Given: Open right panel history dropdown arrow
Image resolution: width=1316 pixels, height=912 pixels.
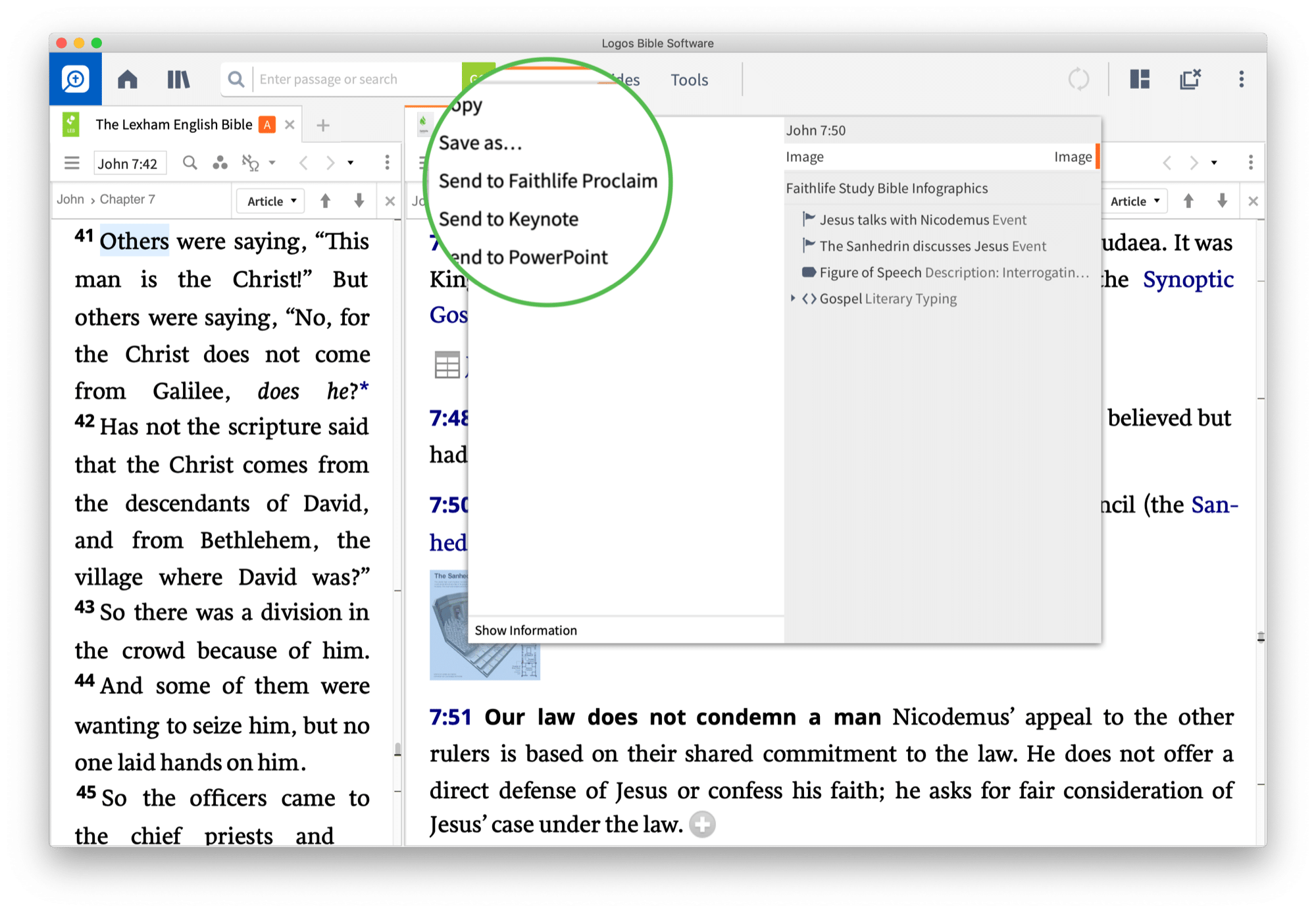Looking at the screenshot, I should tap(1214, 163).
